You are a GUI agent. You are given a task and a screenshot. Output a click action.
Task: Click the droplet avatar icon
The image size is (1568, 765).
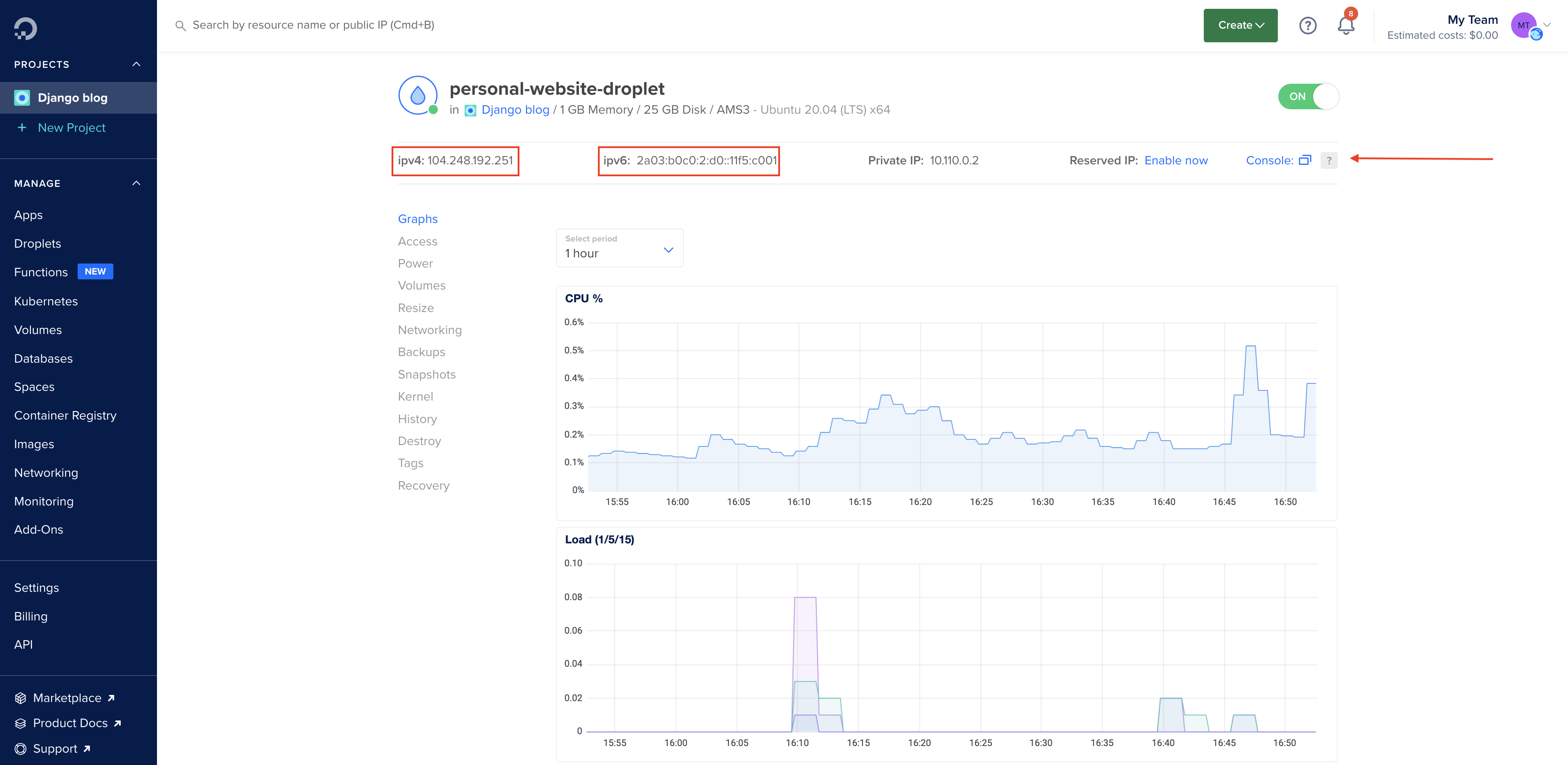pos(418,95)
